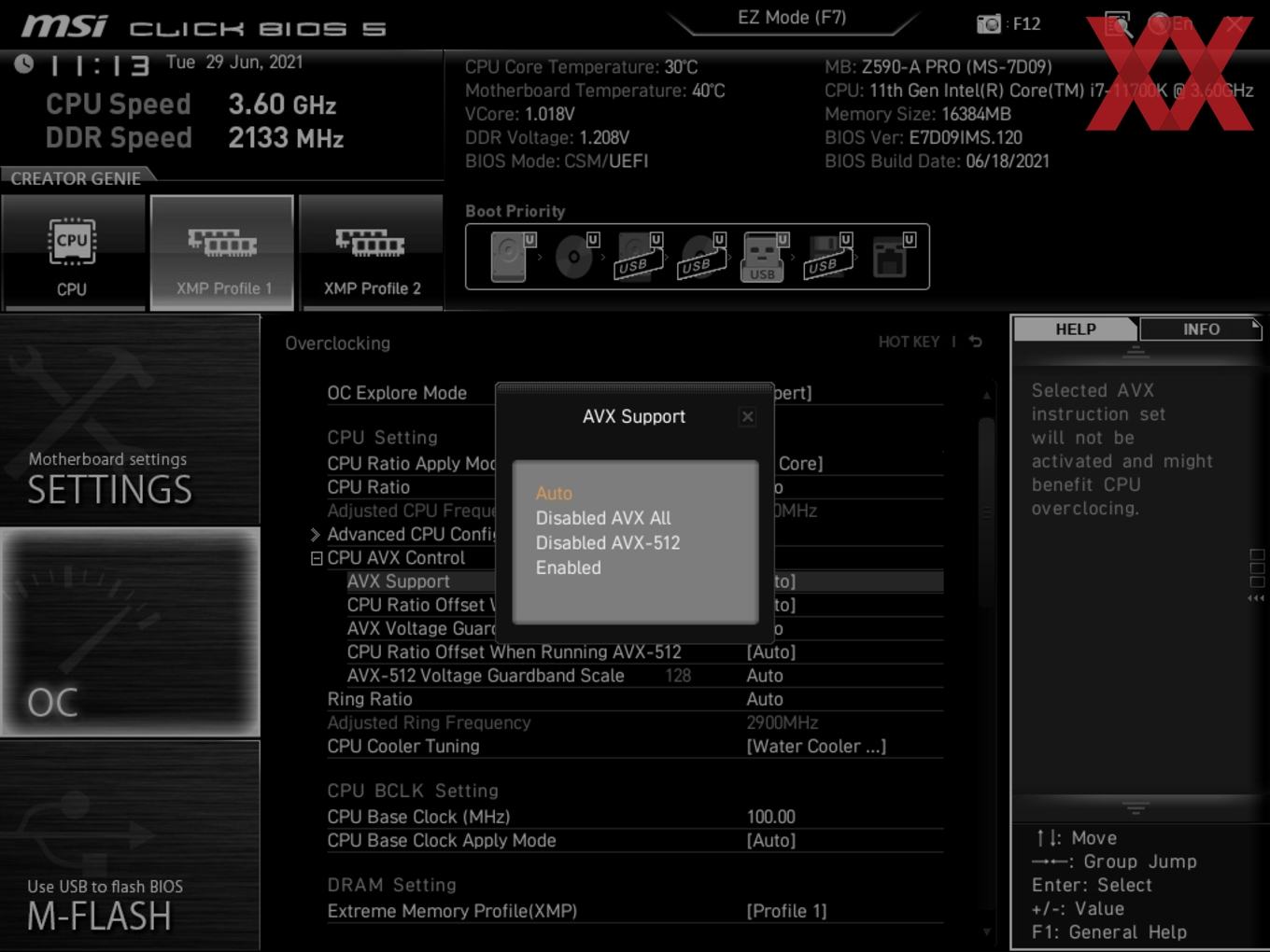Screen dimensions: 1270x952
Task: Select the USB CD/DVD boot icon
Action: 701,257
